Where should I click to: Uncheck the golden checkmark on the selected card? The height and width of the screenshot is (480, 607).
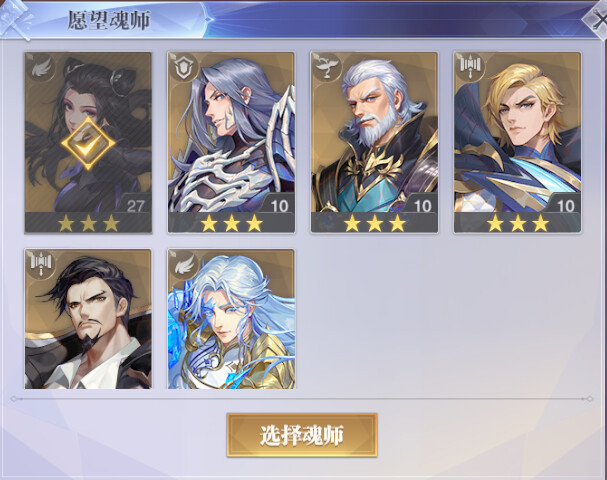click(88, 143)
